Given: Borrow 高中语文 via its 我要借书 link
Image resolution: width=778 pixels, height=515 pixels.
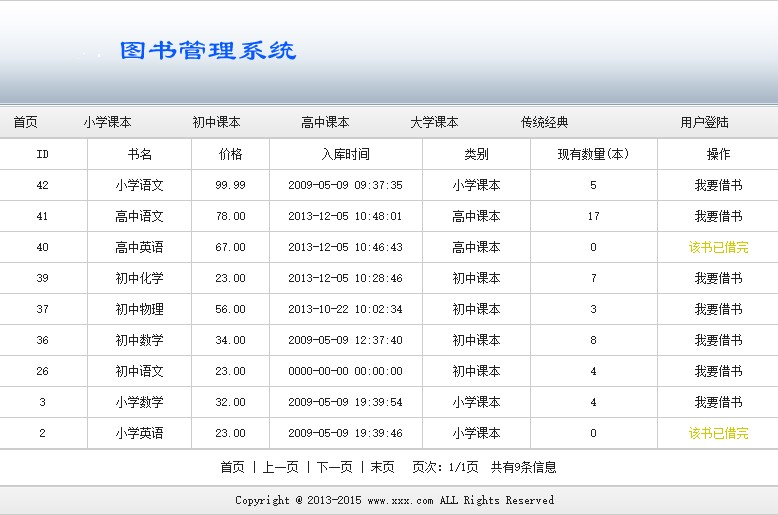Looking at the screenshot, I should click(x=718, y=216).
